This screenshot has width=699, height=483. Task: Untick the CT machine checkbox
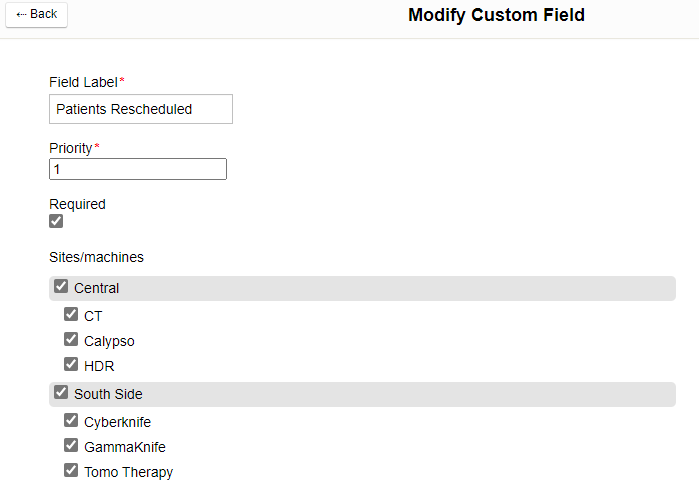(71, 314)
